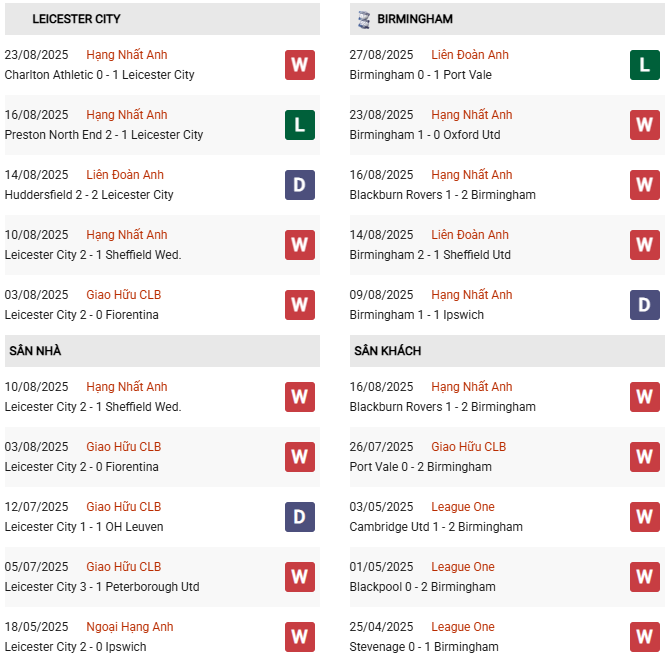Open the SÂN NHÀ home section header
Image resolution: width=666 pixels, height=663 pixels.
pos(35,351)
